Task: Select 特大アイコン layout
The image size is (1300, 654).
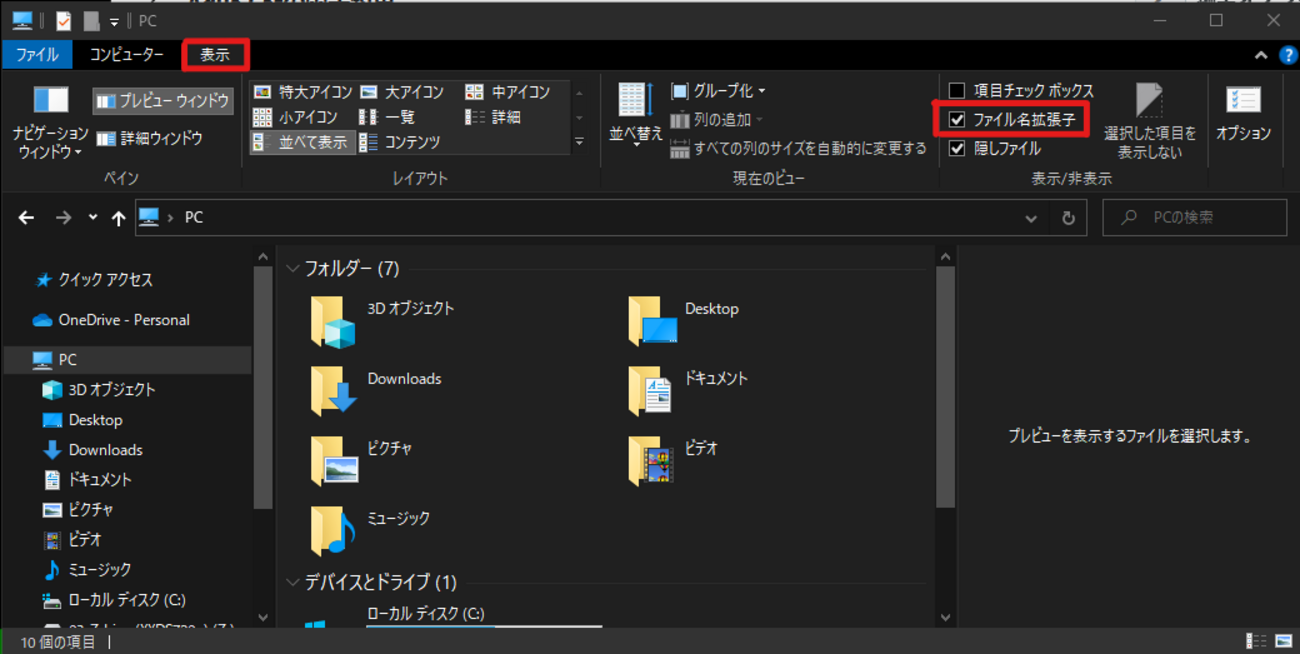Action: coord(302,92)
